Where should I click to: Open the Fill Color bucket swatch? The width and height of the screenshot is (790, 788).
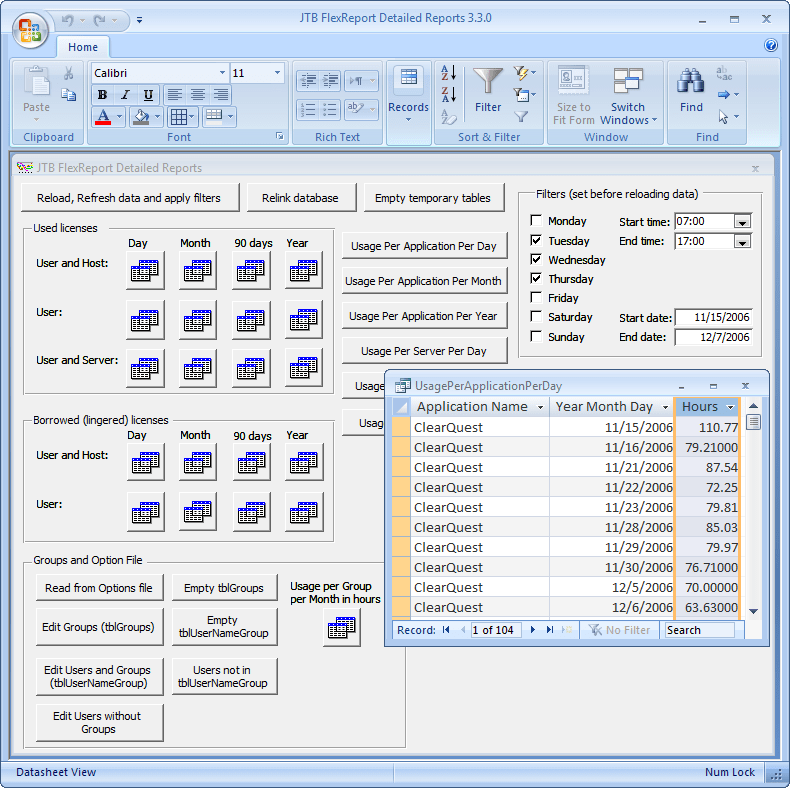[141, 117]
